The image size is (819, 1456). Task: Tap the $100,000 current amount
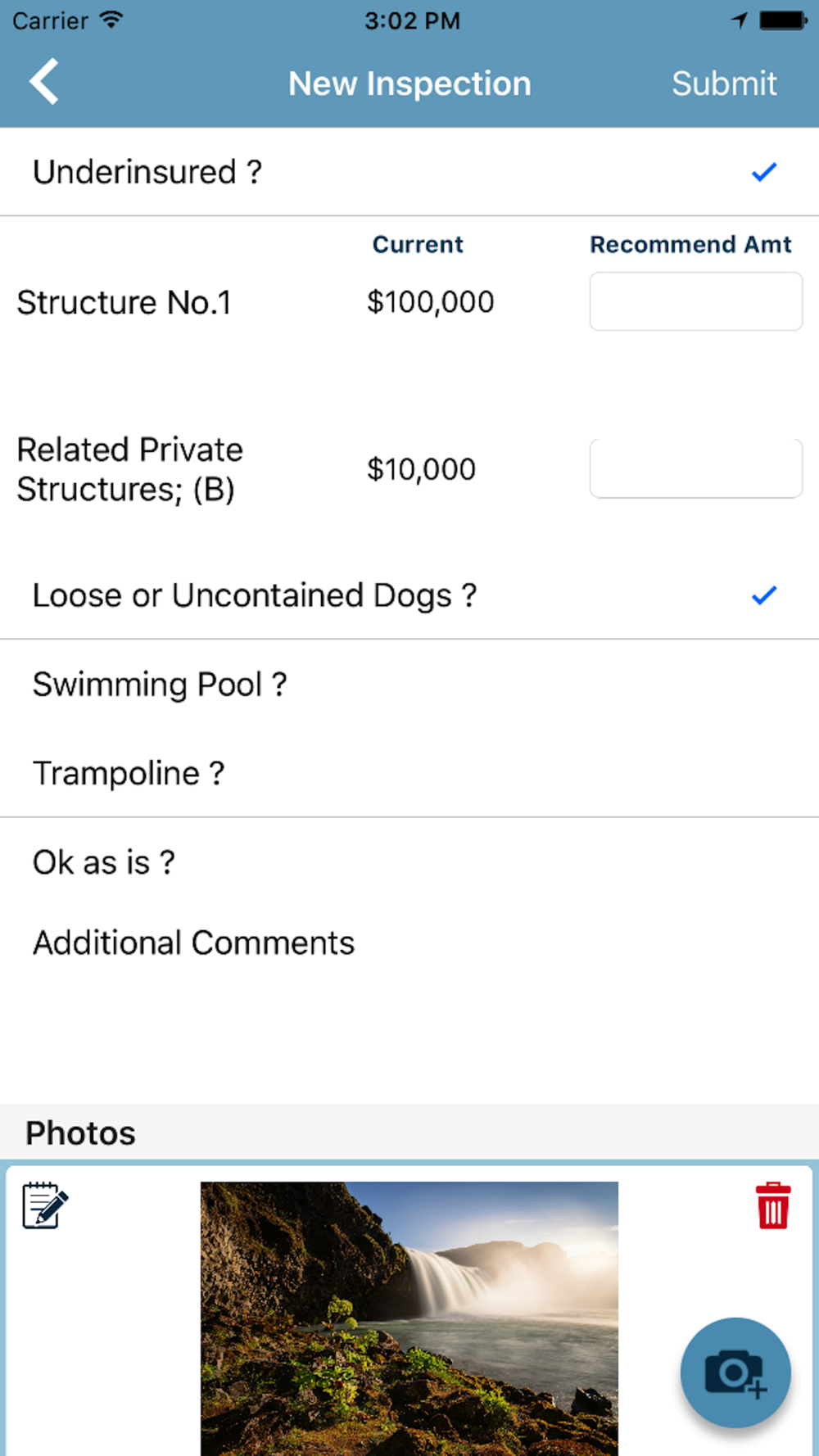tap(431, 302)
